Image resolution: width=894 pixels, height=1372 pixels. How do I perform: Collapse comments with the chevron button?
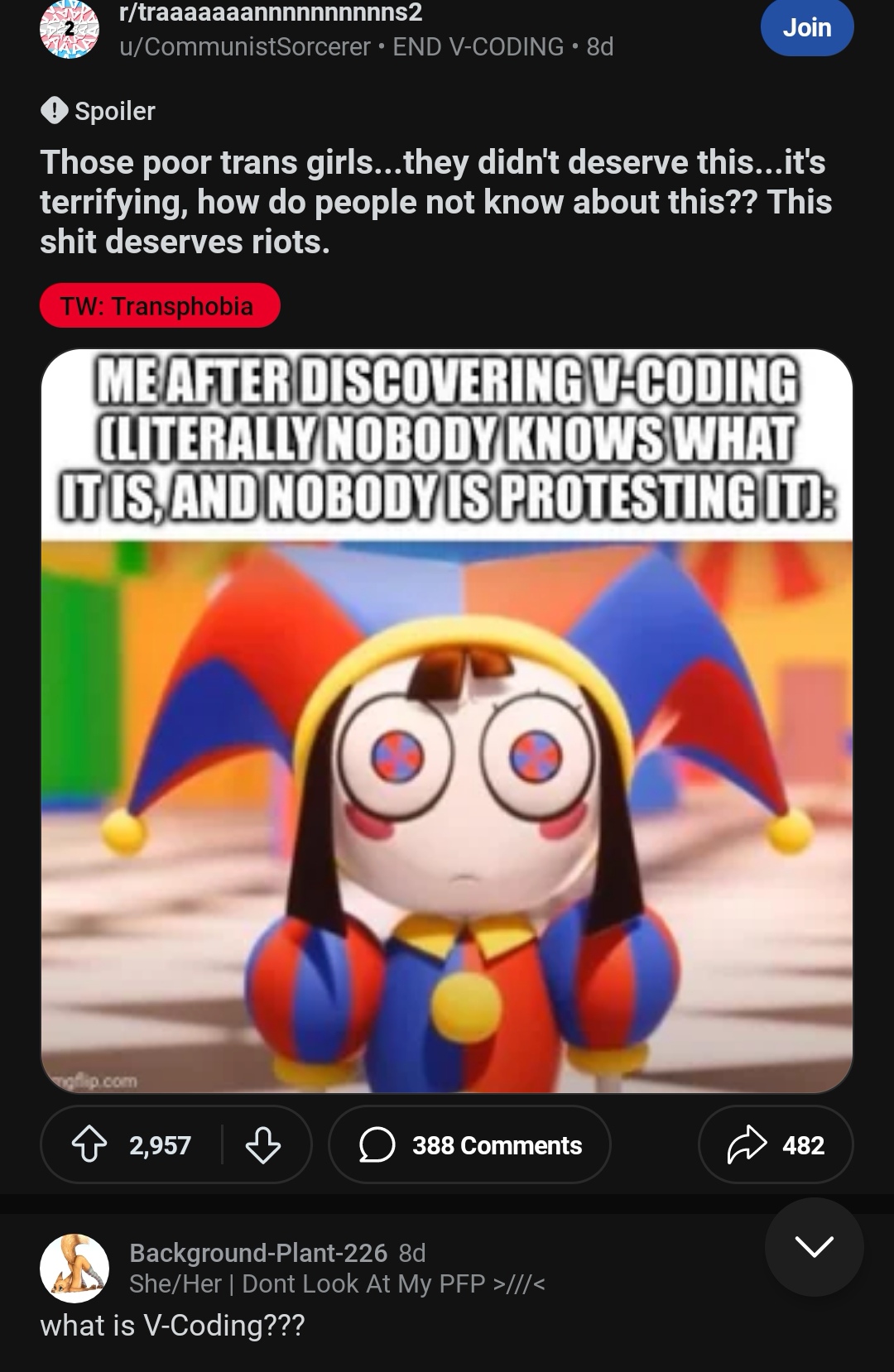pos(814,1246)
